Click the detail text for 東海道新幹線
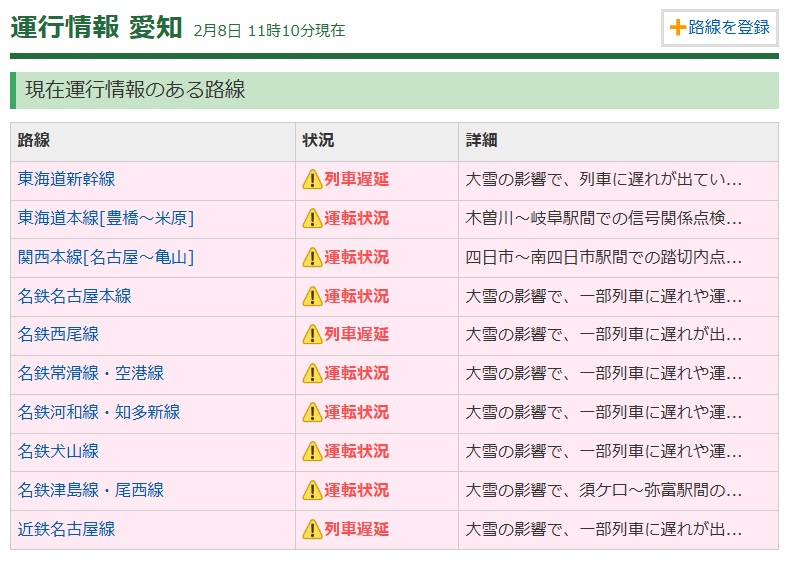Viewport: 792px width, 562px height. click(604, 179)
